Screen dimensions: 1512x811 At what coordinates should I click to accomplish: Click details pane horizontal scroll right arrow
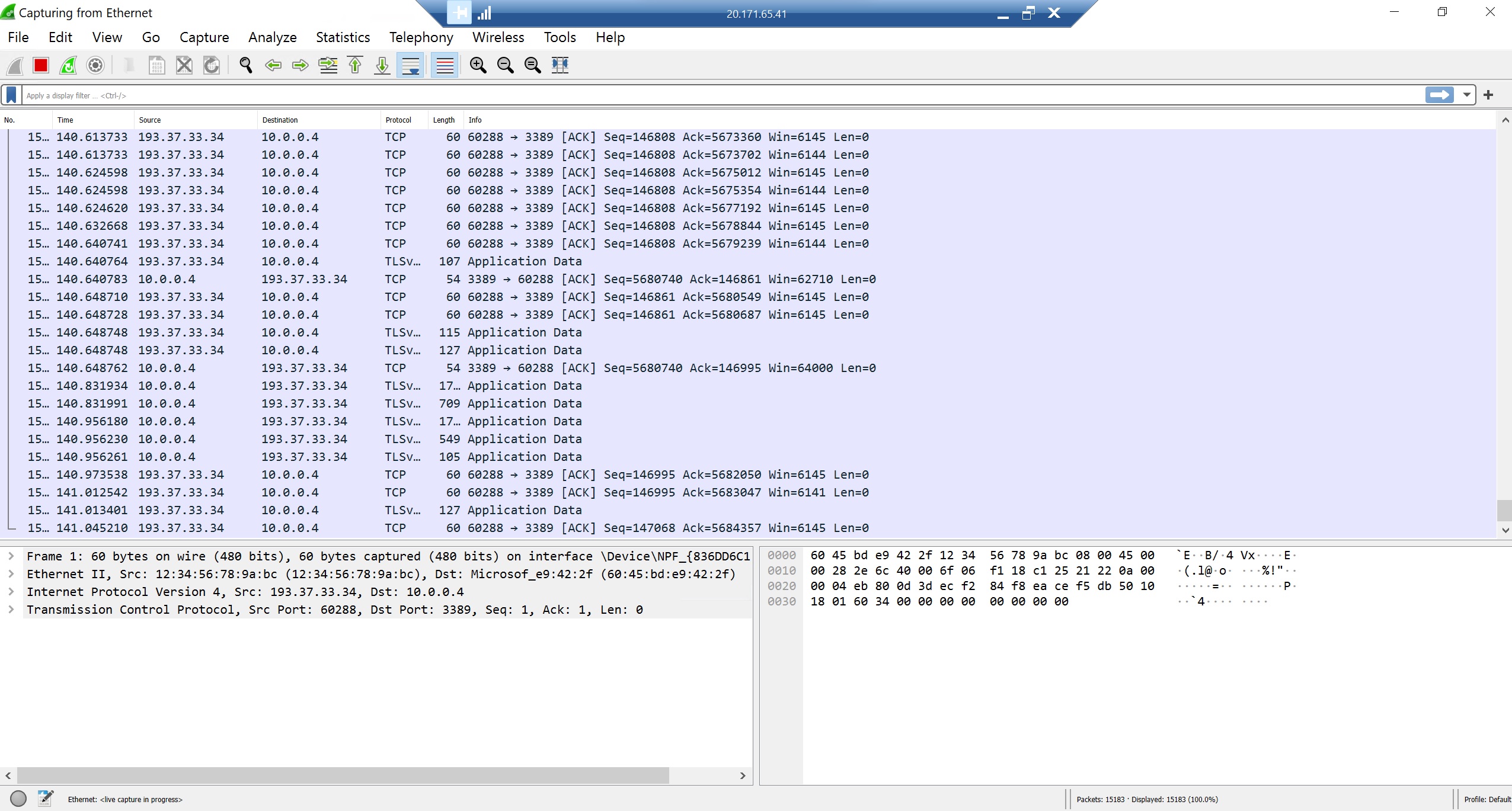743,775
